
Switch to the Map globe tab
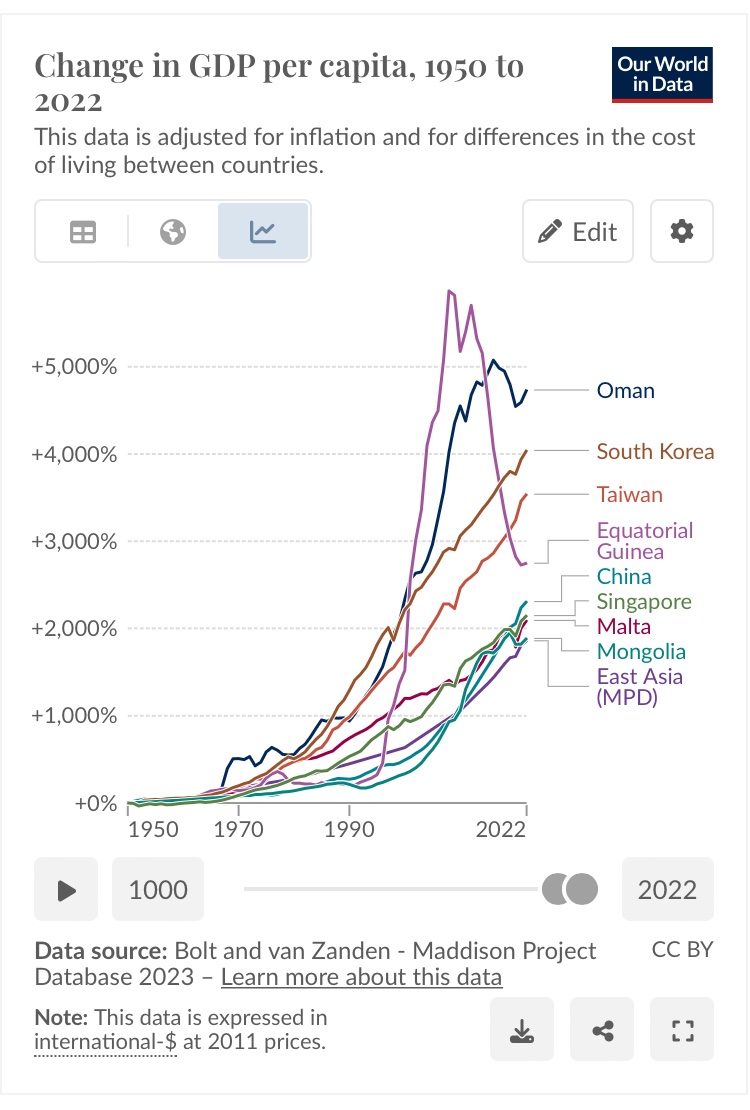point(173,231)
